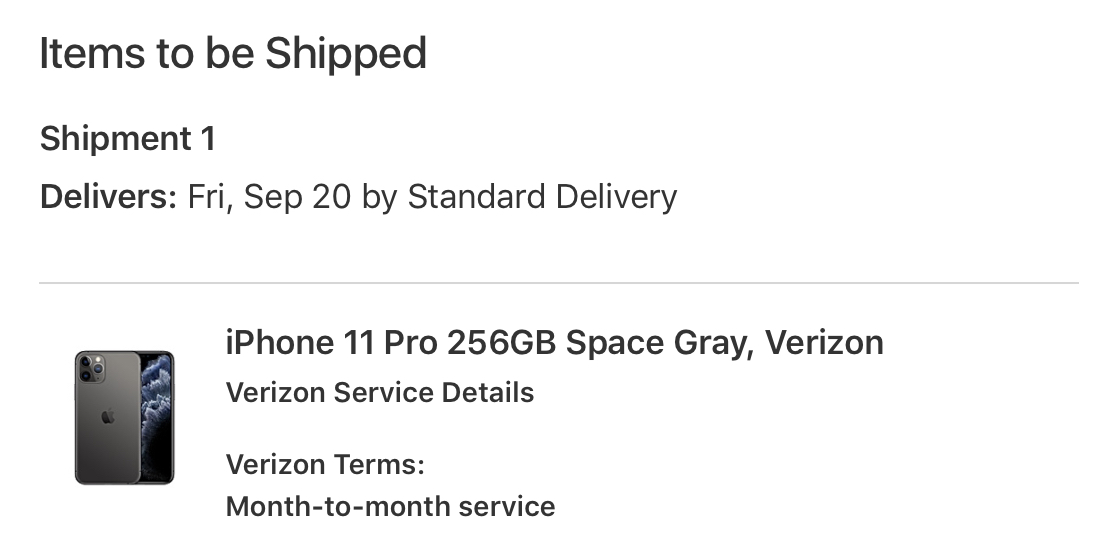Screen dimensions: 1116x541
Task: Click the Items to be Shipped heading
Action: [233, 54]
